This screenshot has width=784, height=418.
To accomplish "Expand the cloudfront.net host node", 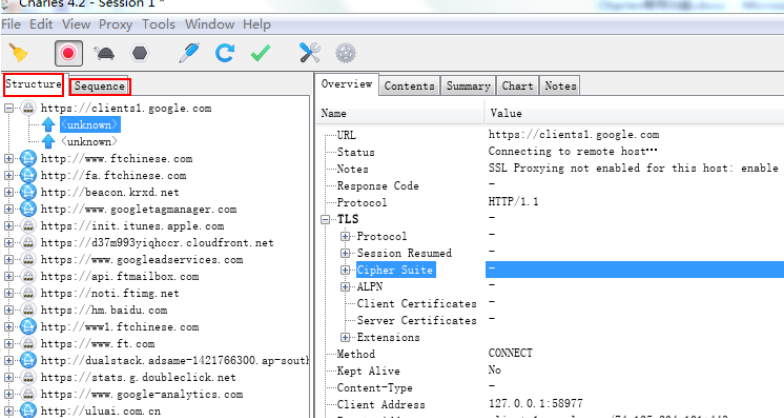I will [x=8, y=242].
